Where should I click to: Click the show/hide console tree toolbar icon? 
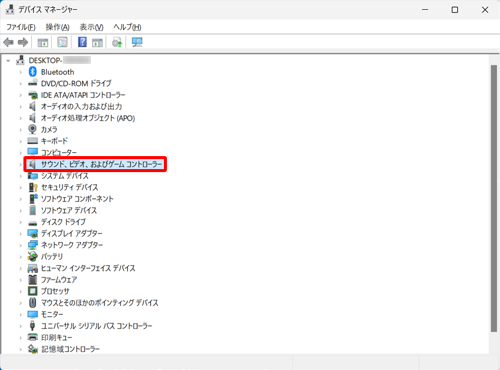(x=43, y=42)
